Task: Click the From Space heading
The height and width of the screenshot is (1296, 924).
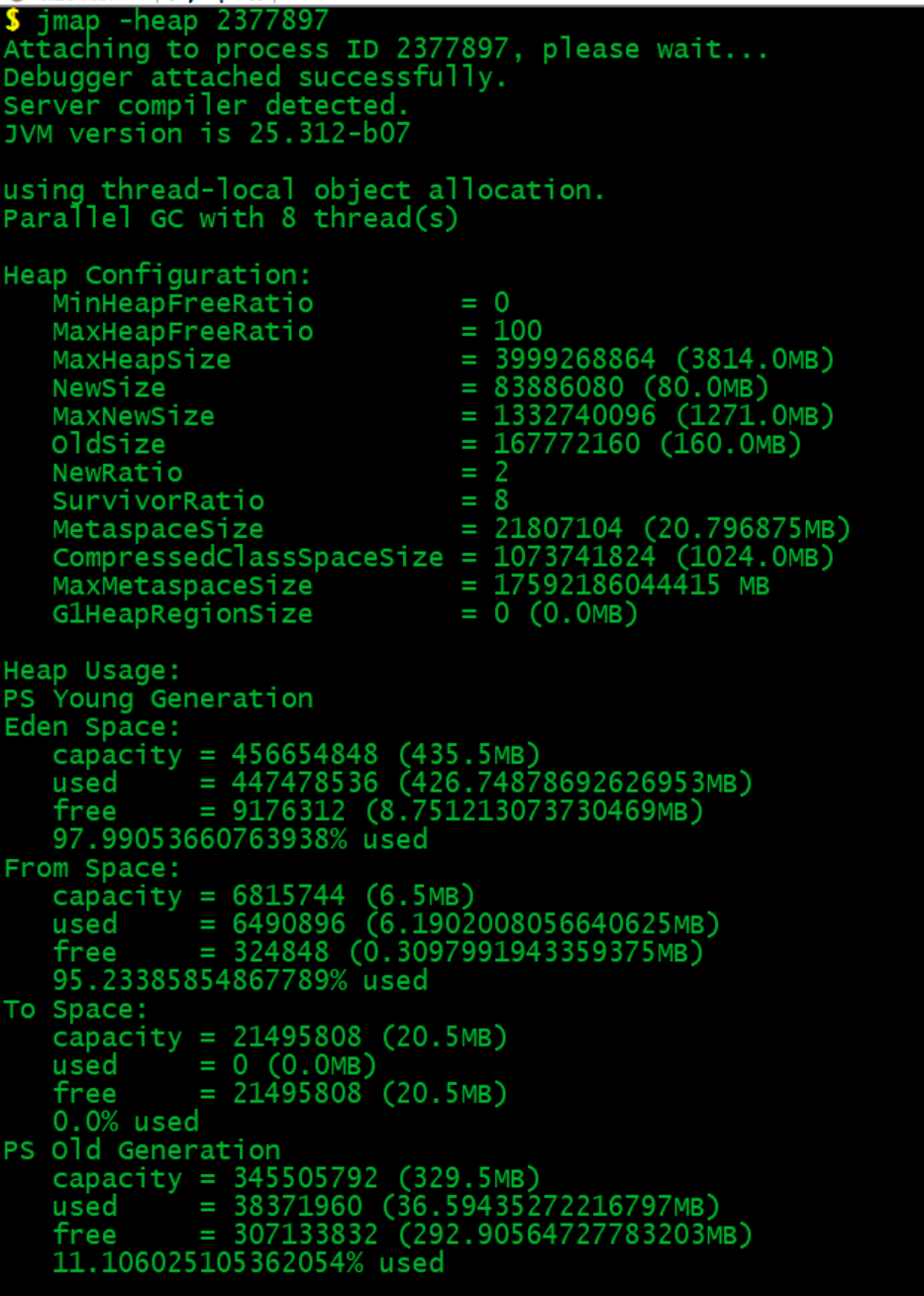Action: 92,869
